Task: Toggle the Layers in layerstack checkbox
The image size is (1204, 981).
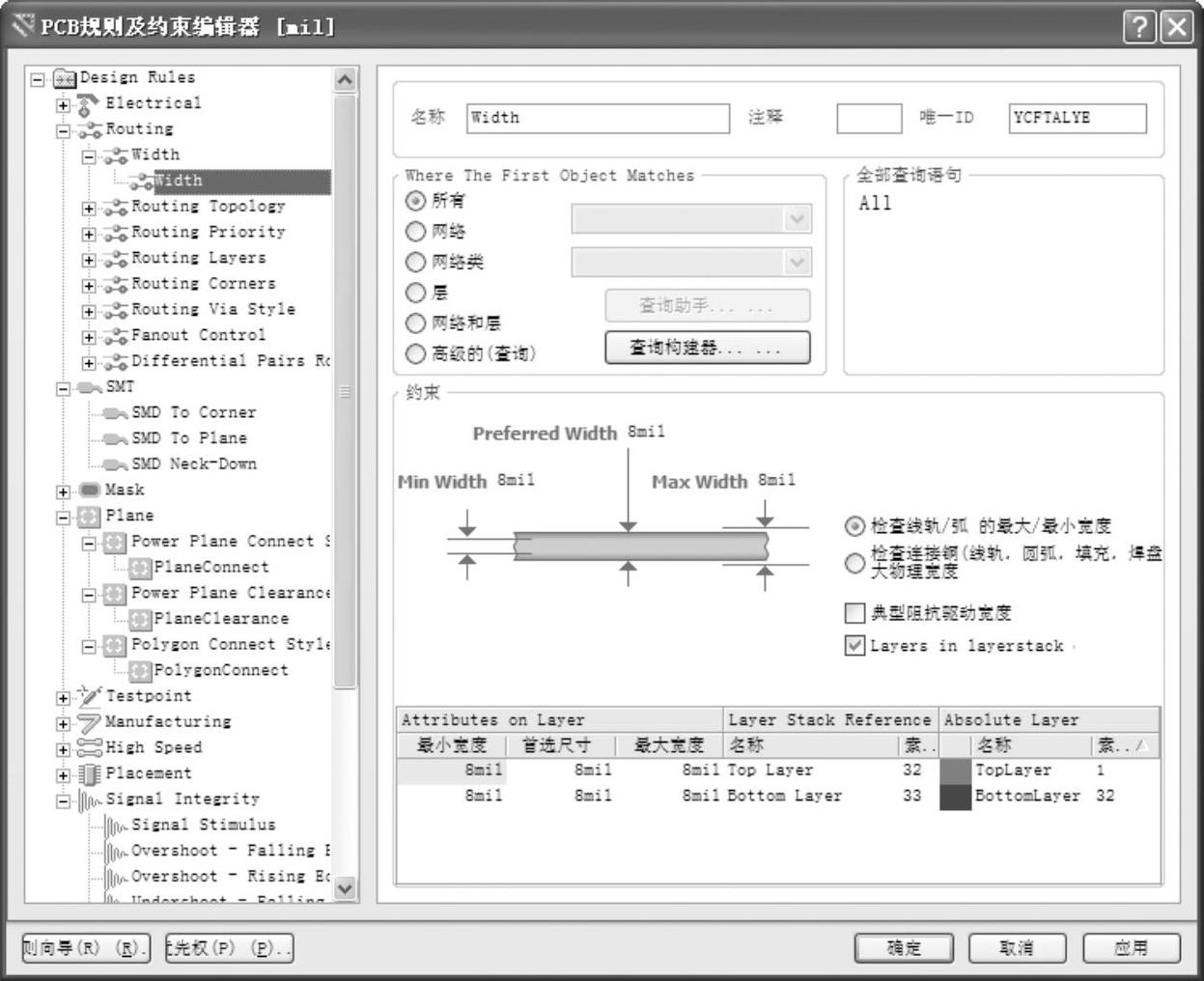Action: pyautogui.click(x=854, y=646)
